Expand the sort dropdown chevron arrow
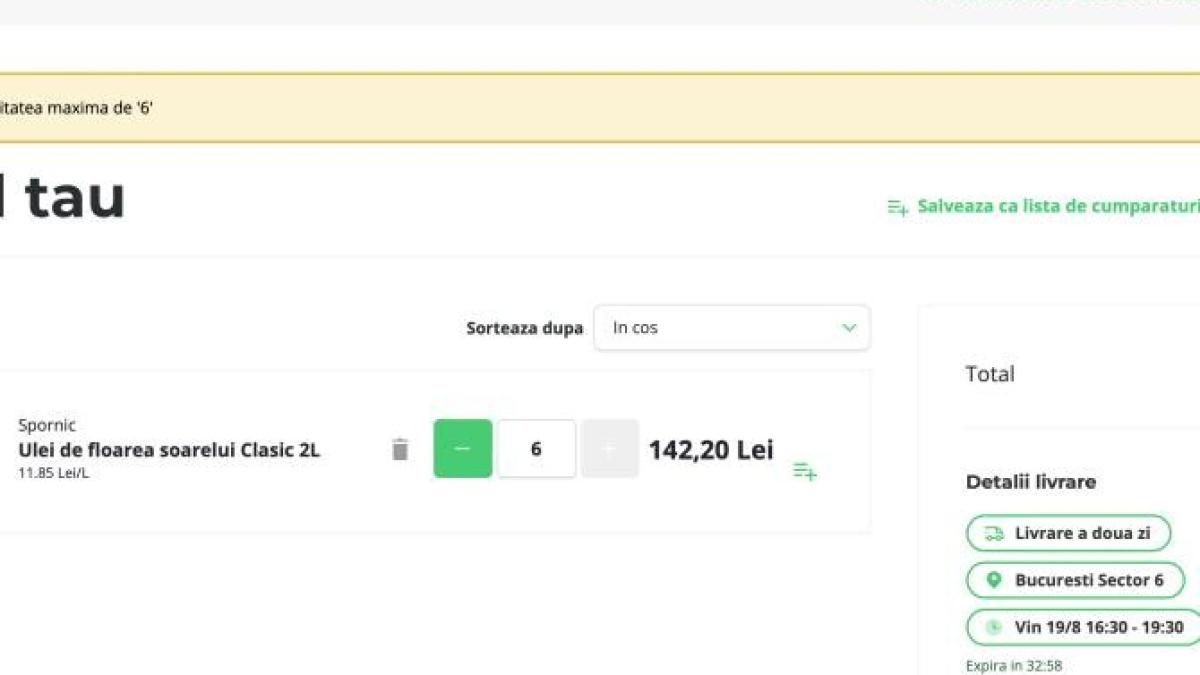1200x675 pixels. [849, 328]
